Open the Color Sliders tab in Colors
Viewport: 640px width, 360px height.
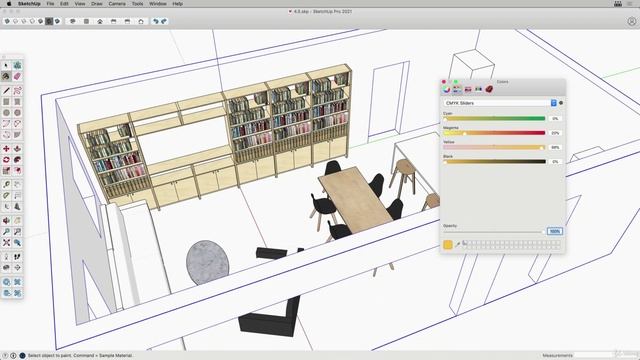[x=457, y=89]
